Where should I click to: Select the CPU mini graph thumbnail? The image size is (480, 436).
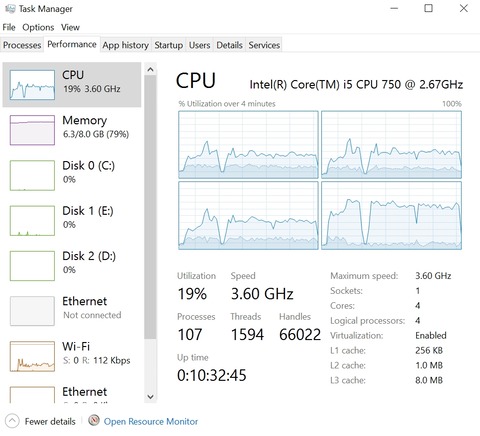[x=32, y=85]
